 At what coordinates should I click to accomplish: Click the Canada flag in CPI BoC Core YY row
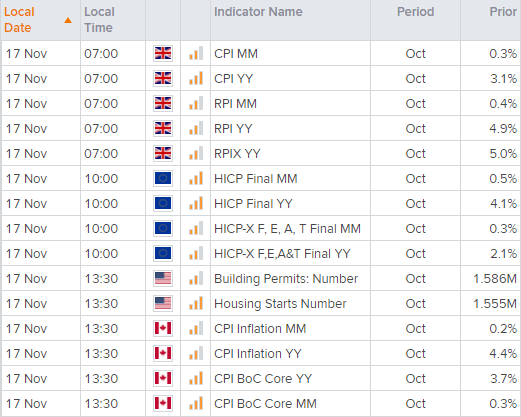click(x=163, y=378)
